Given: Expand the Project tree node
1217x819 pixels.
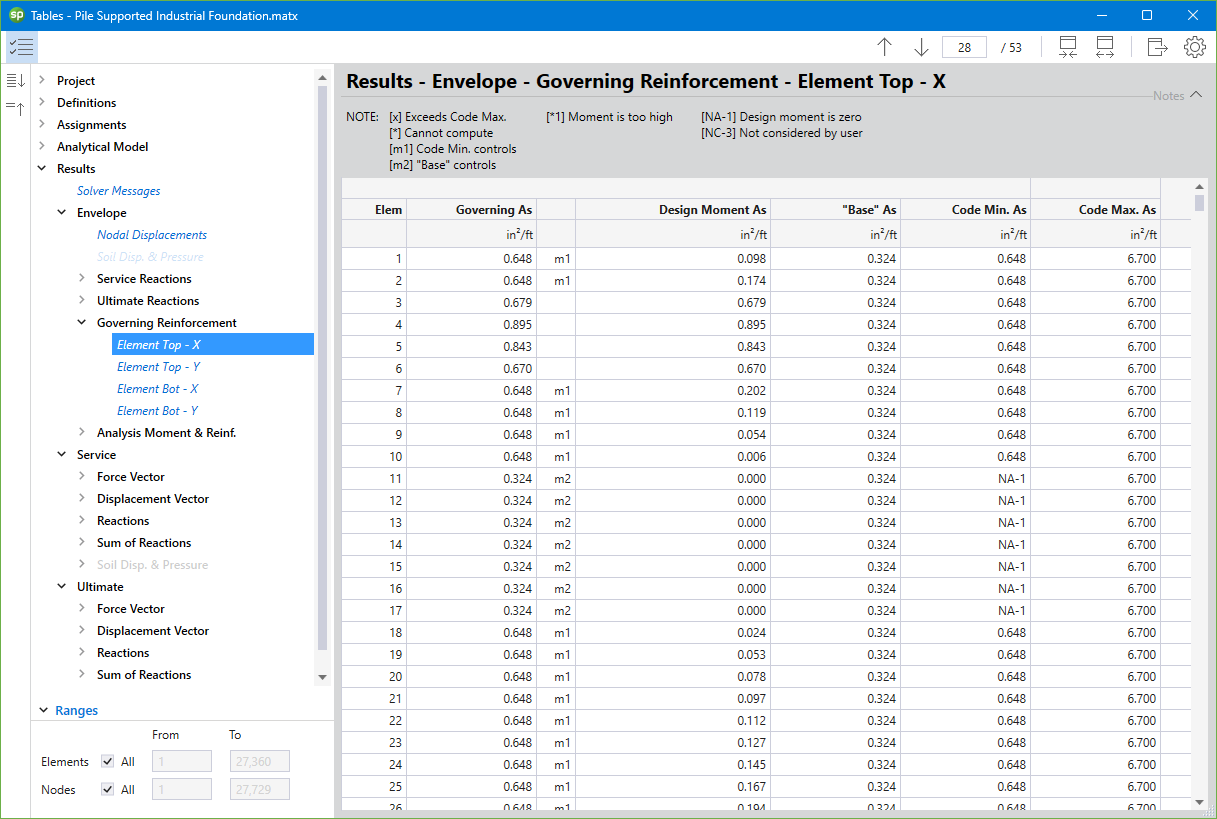Looking at the screenshot, I should [x=42, y=81].
